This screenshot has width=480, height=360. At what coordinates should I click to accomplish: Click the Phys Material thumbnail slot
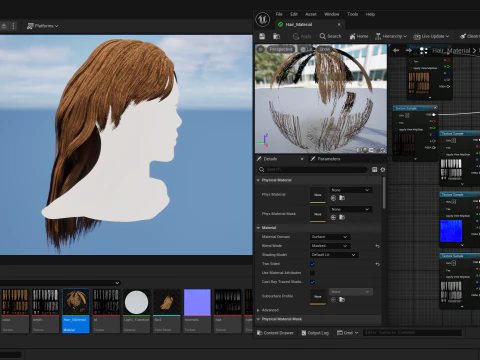coord(318,195)
